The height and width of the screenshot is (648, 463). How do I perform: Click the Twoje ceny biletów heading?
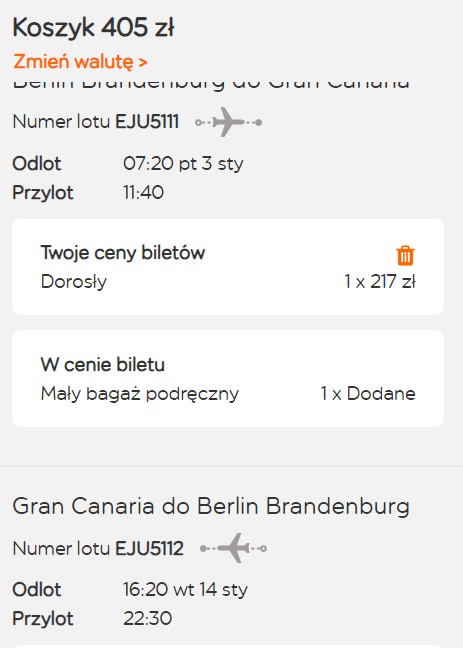click(123, 253)
